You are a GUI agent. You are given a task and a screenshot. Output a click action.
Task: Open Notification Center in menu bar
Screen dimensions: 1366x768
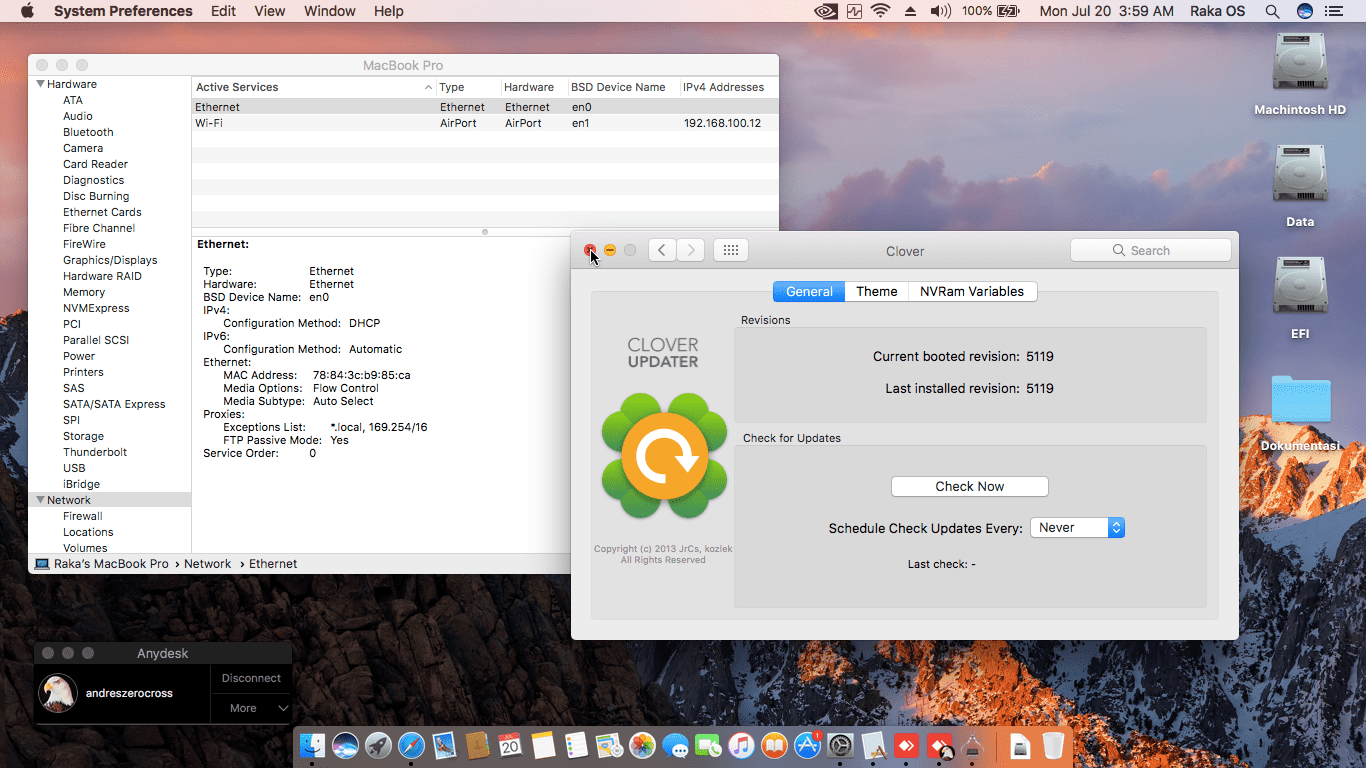(1336, 11)
